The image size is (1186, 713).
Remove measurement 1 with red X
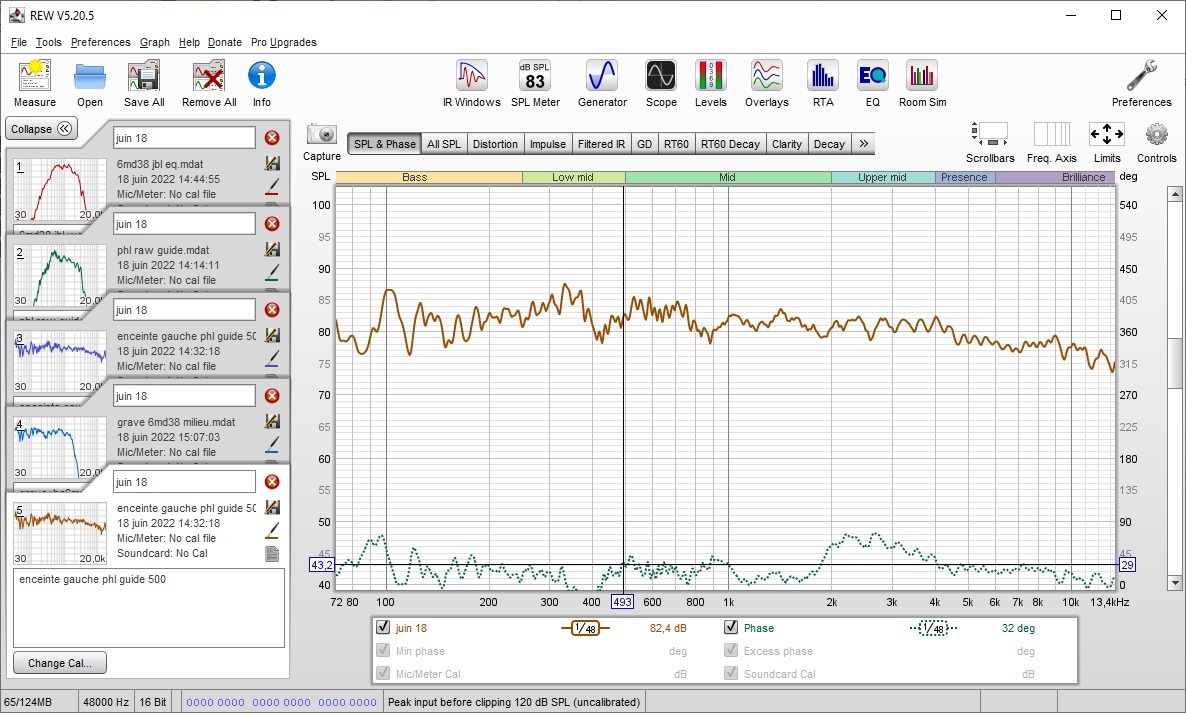point(272,138)
